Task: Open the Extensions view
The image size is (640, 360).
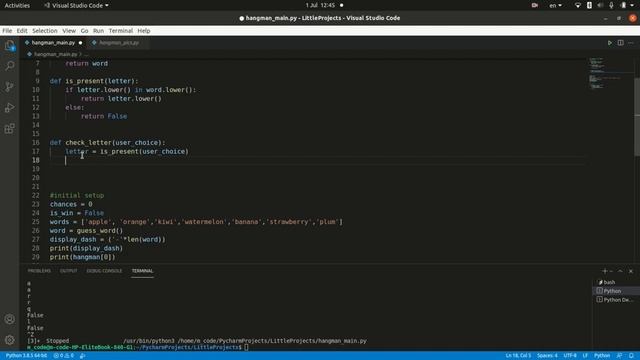Action: 10,129
